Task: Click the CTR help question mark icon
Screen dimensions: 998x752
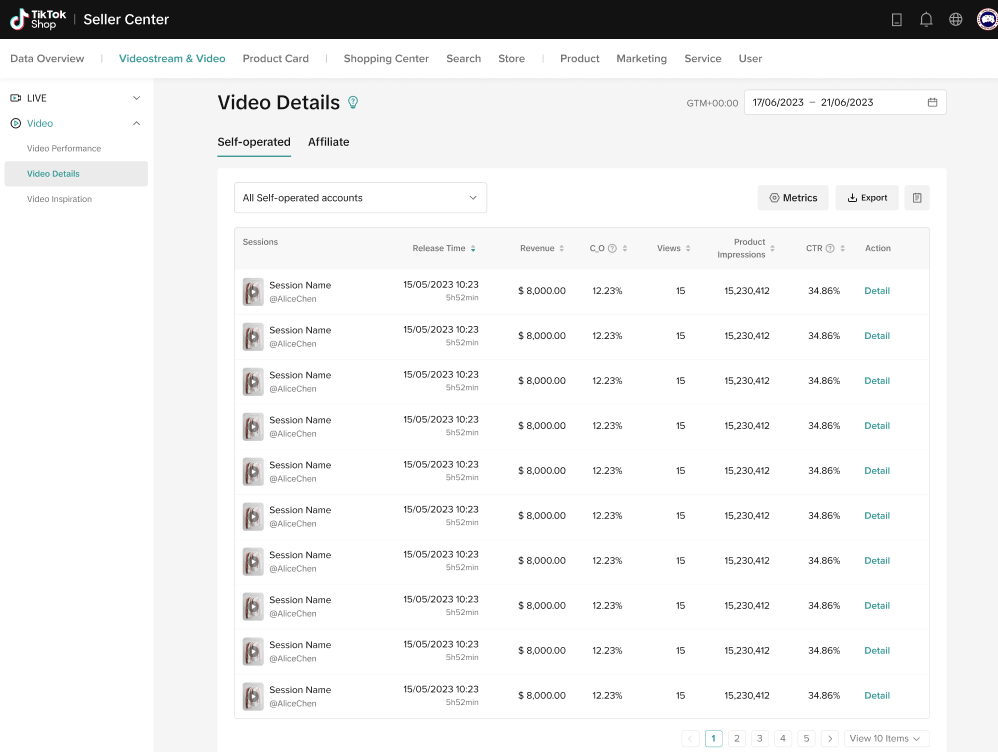Action: click(x=830, y=249)
